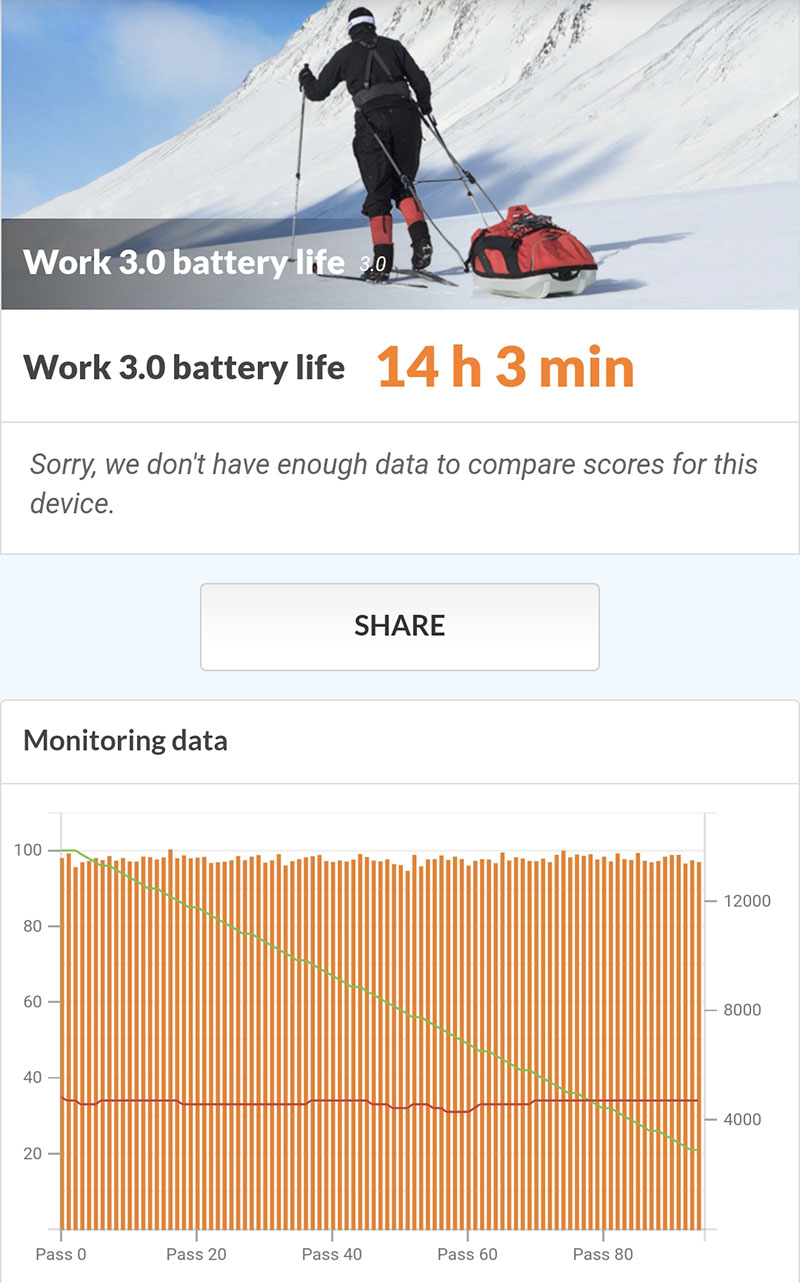This screenshot has width=800, height=1283.
Task: Click the 12000 right-axis label
Action: 746,901
